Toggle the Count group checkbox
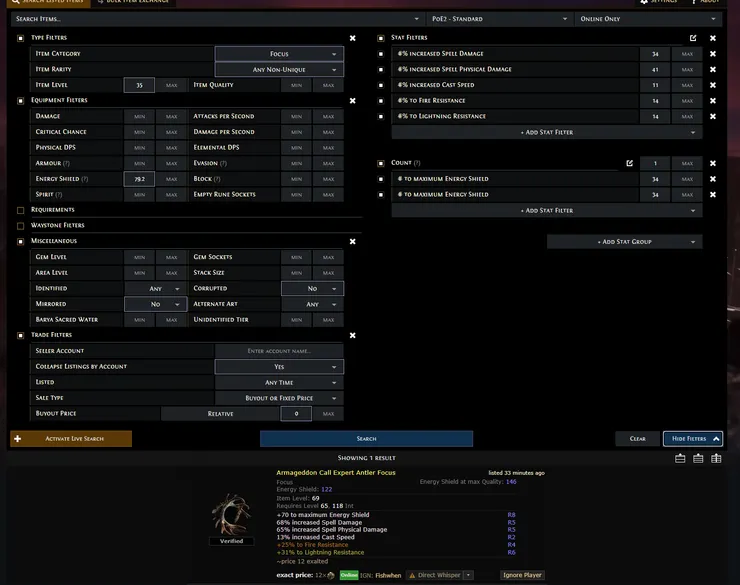Viewport: 740px width, 585px height. pyautogui.click(x=381, y=163)
